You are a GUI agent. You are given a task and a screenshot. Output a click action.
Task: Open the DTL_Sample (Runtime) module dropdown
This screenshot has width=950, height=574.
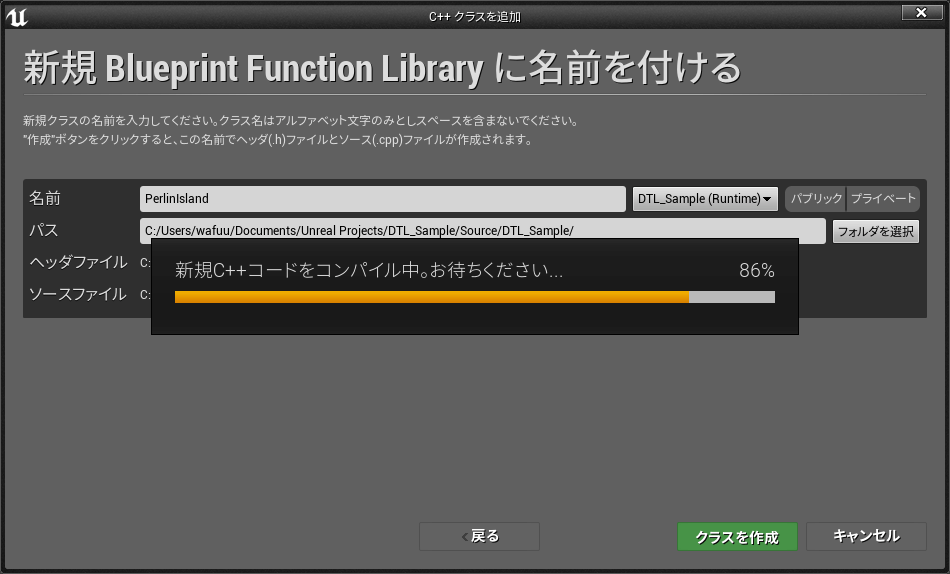(706, 199)
